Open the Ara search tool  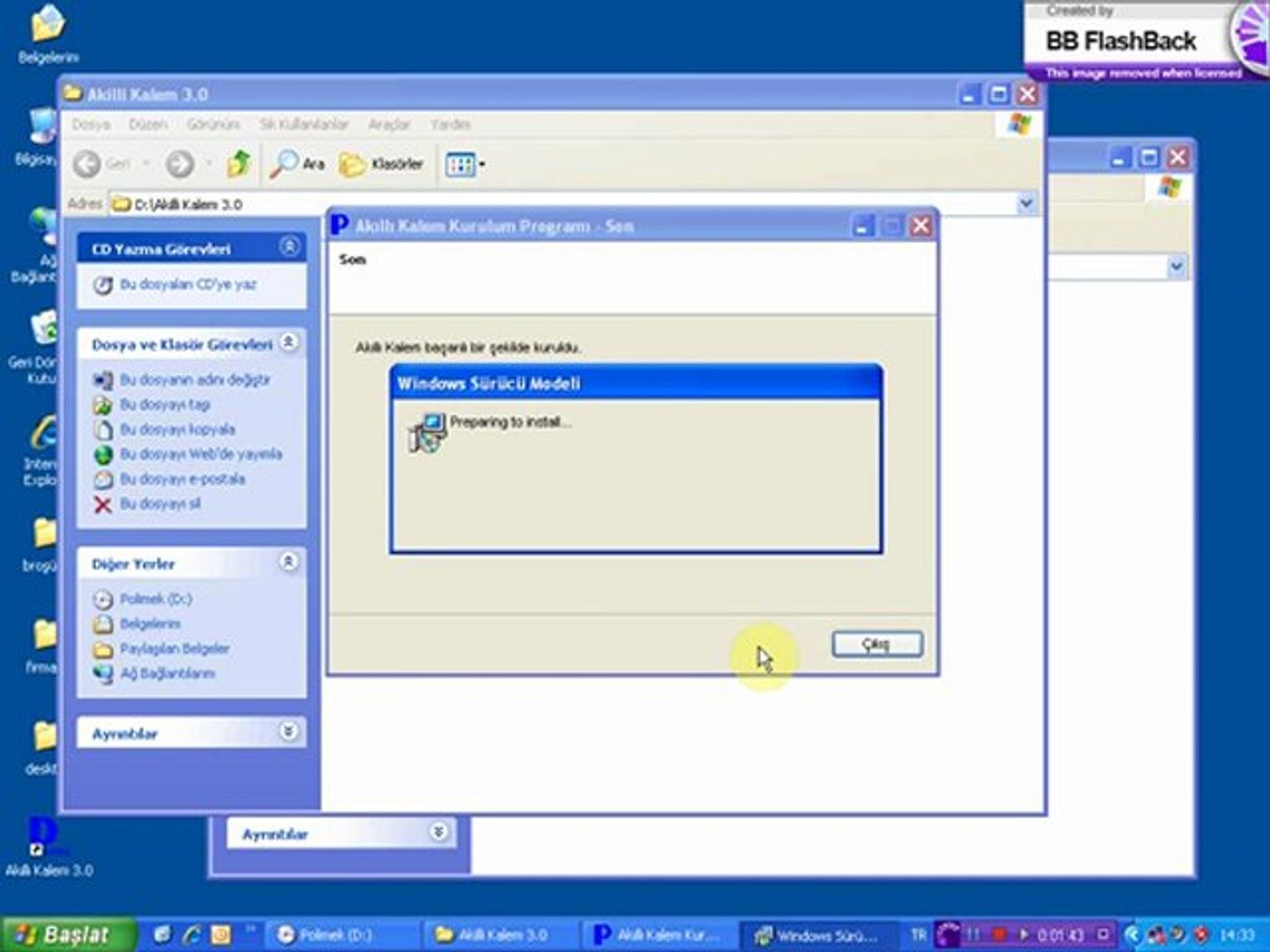297,164
